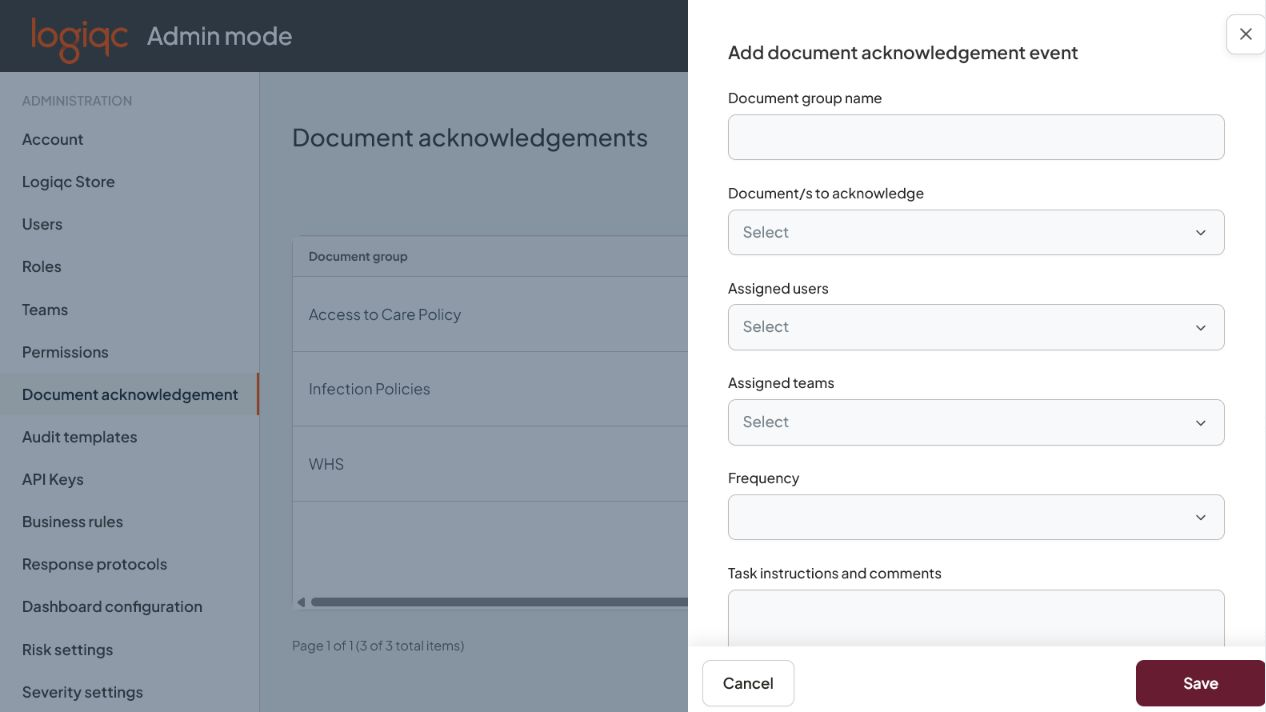Click the pagination text Page 1 of 1
Image resolution: width=1266 pixels, height=712 pixels.
pyautogui.click(x=378, y=646)
